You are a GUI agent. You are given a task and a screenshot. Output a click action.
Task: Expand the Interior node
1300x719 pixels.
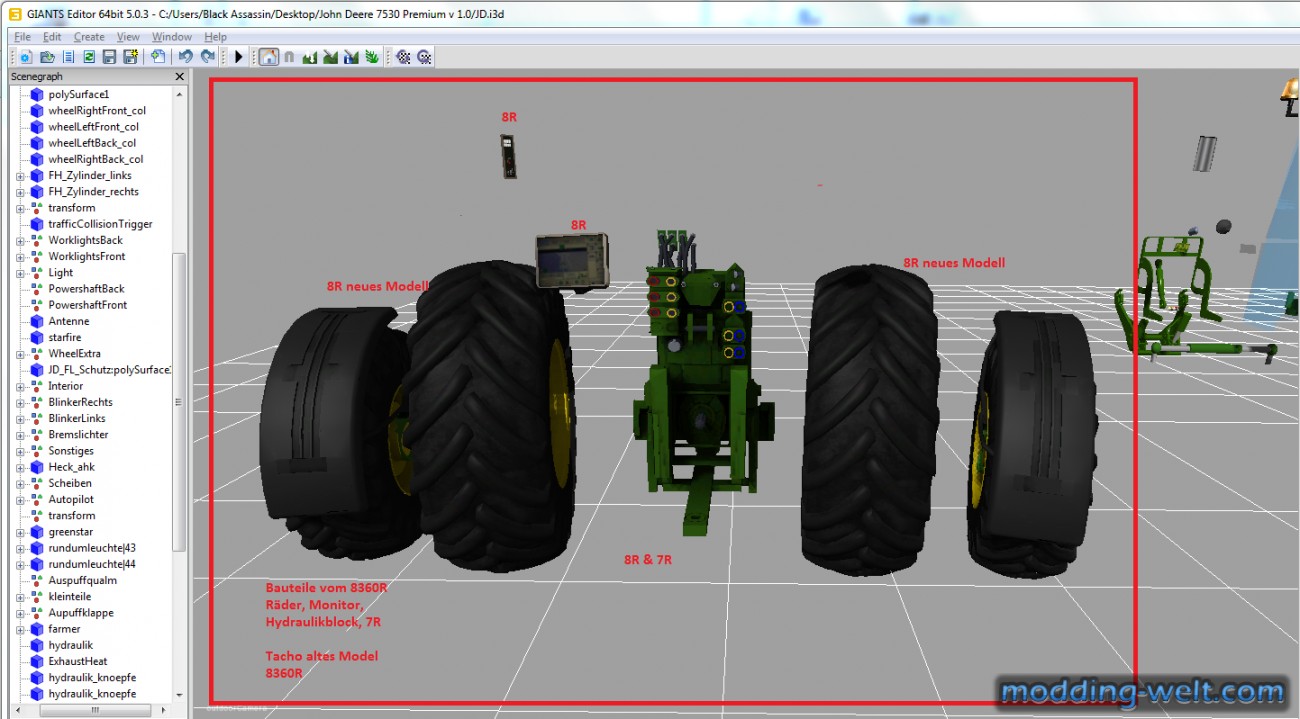(20, 386)
